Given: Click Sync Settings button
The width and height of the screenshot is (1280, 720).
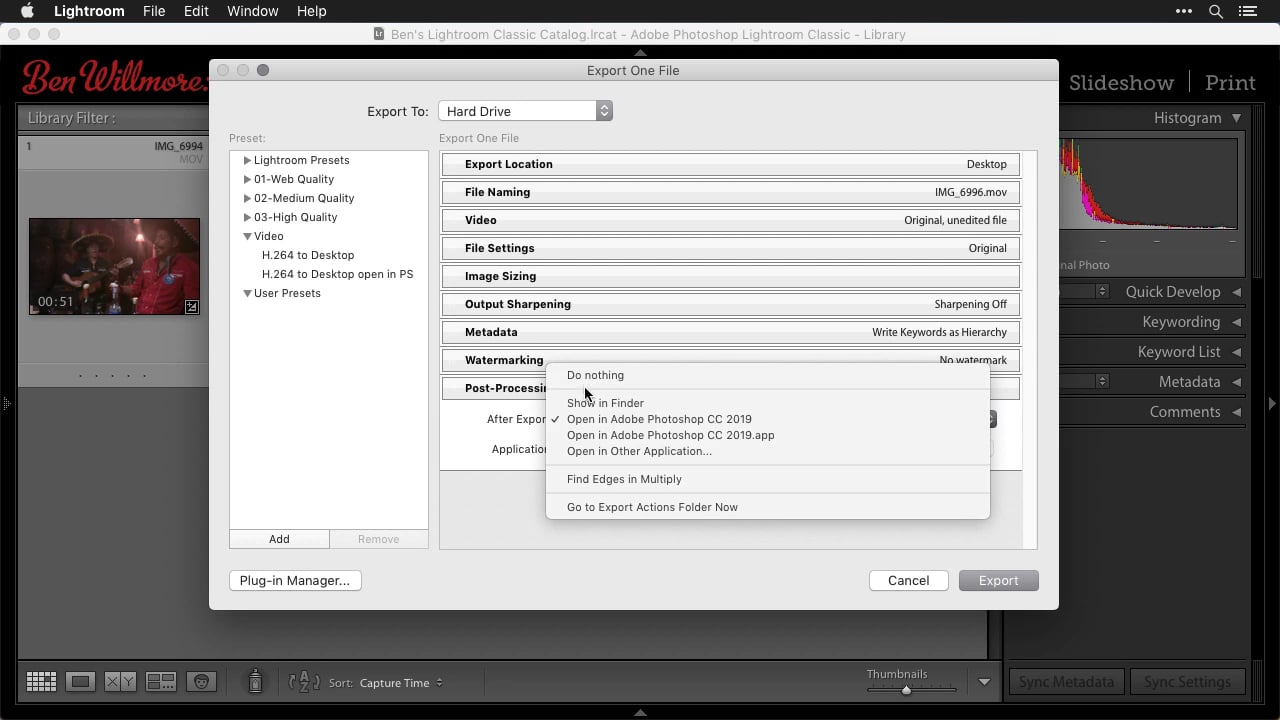Looking at the screenshot, I should 1187,682.
